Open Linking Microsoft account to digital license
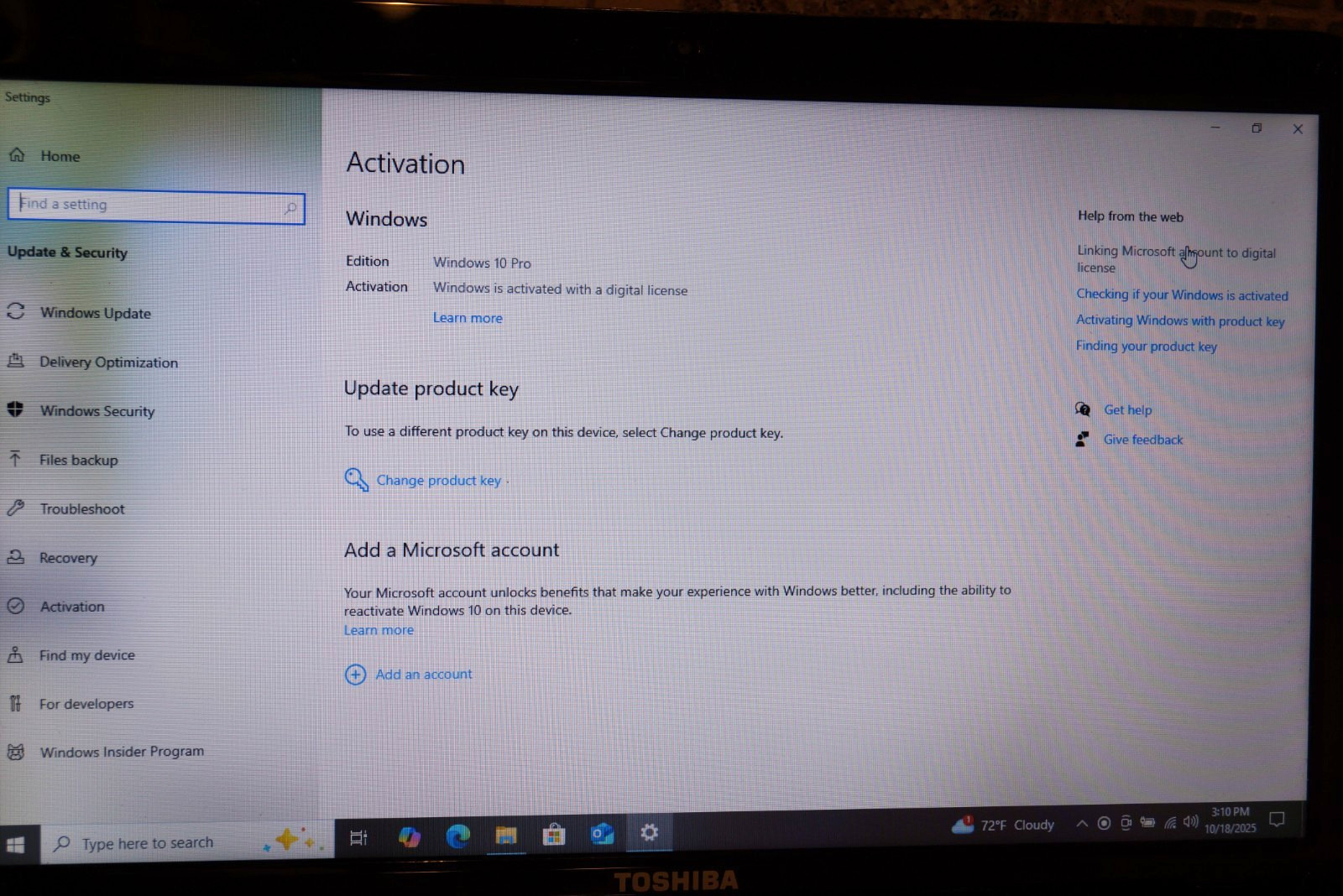Image resolution: width=1343 pixels, height=896 pixels. point(1176,259)
